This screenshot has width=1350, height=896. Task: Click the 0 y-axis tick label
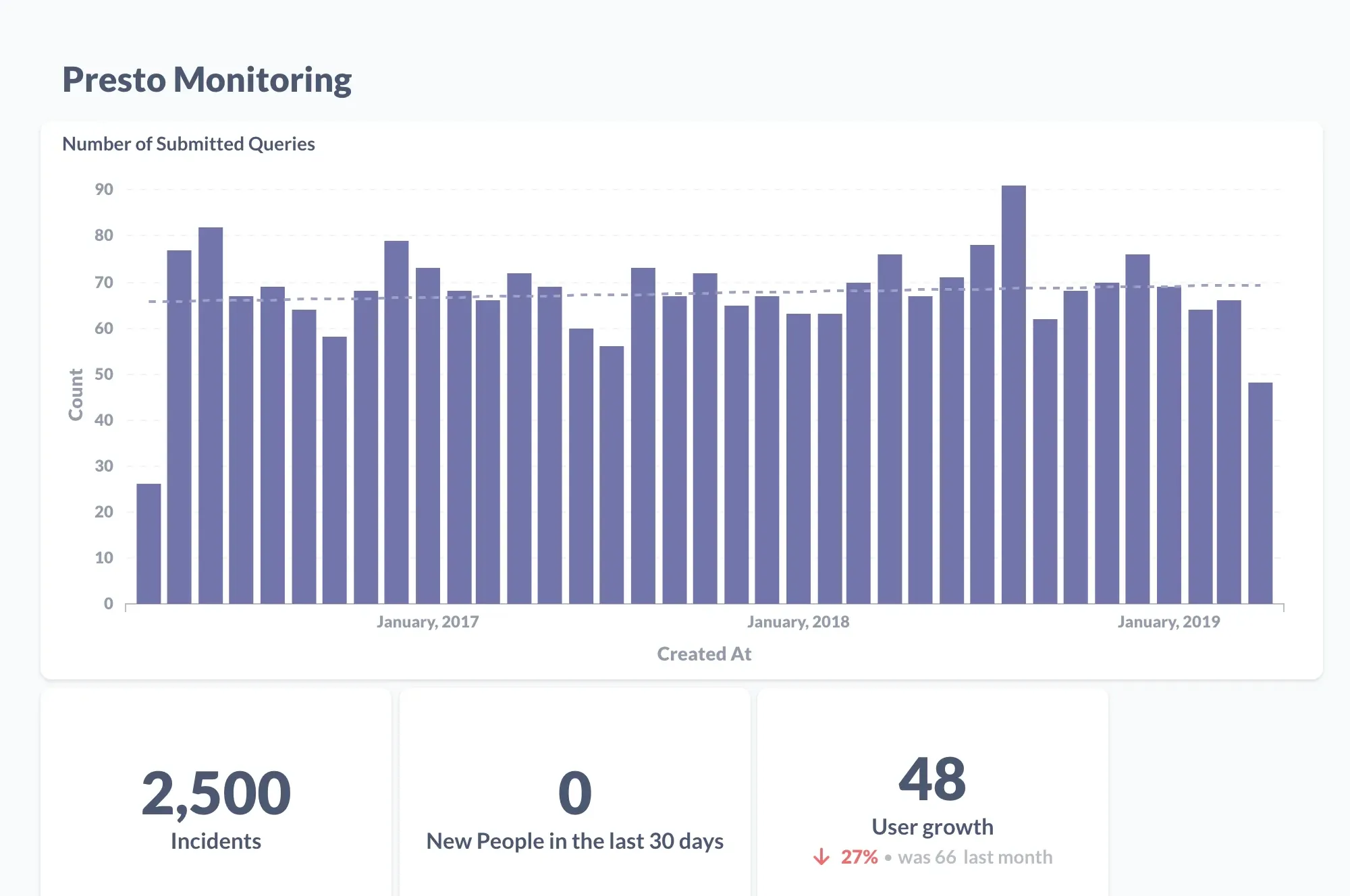coord(109,603)
